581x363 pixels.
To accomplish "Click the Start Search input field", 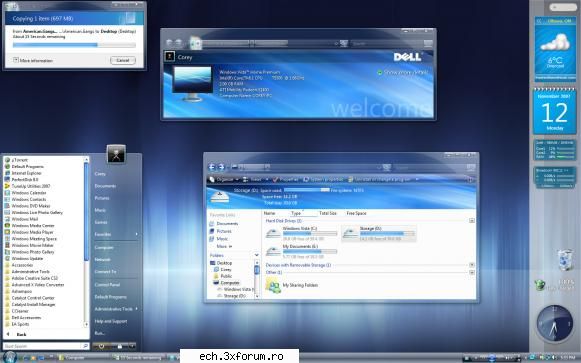I will click(x=44, y=346).
